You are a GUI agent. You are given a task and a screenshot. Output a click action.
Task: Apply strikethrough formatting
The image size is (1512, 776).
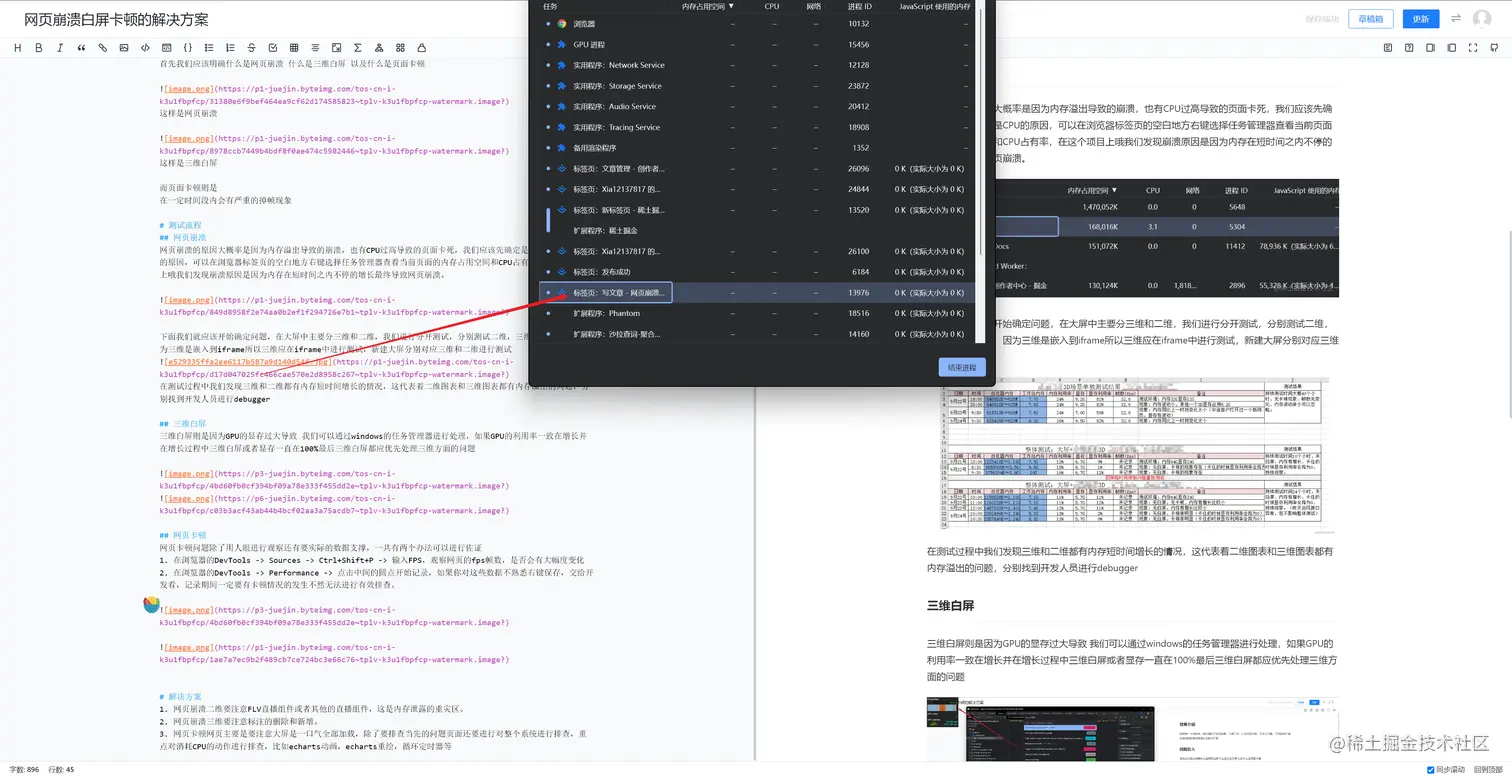click(251, 47)
